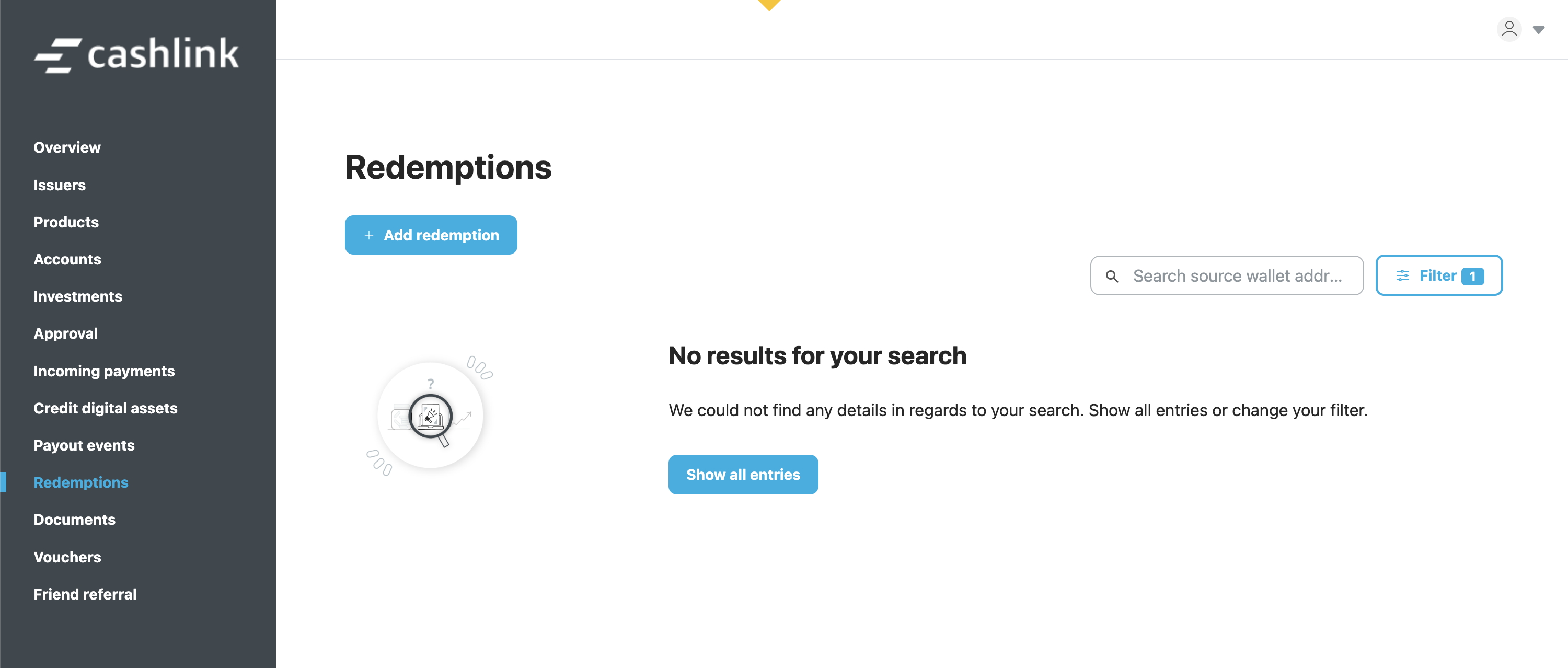
Task: Click the user profile avatar icon
Action: click(1509, 29)
